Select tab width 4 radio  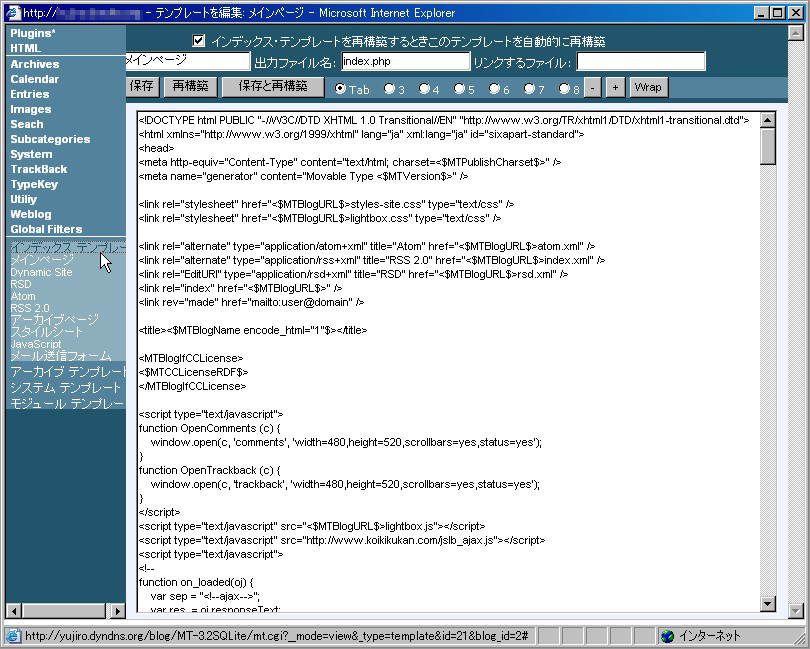click(424, 88)
